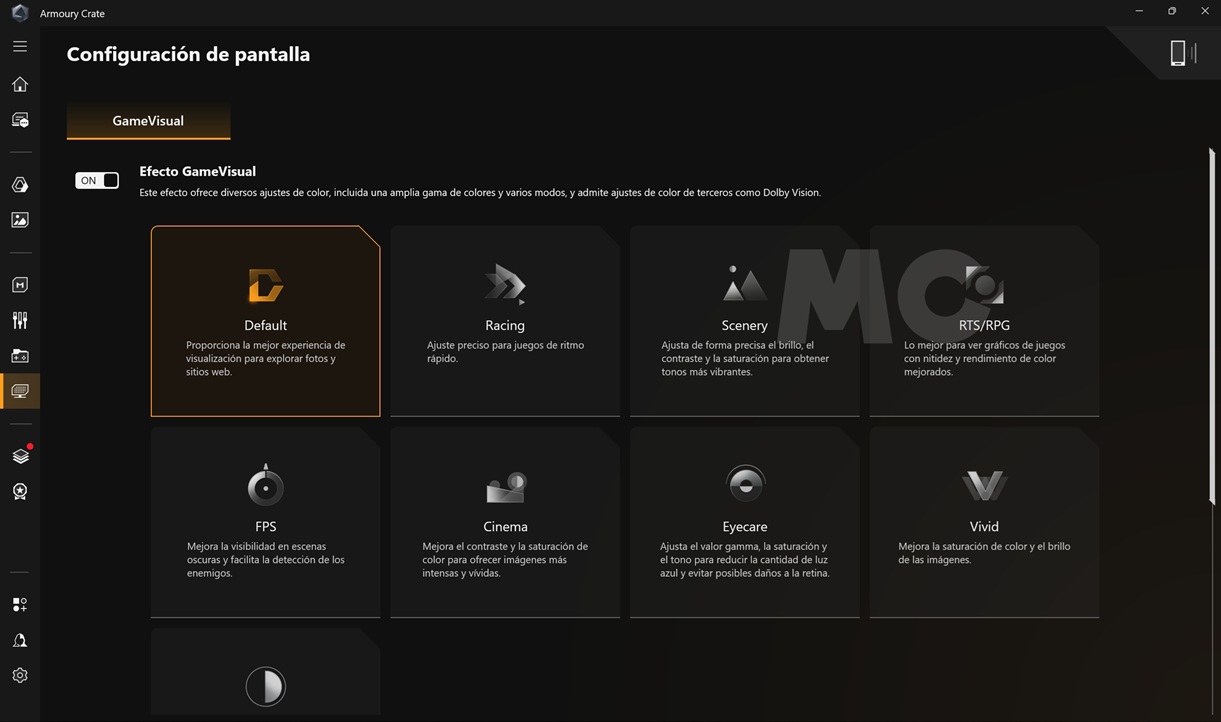Go to Home in the sidebar
Image resolution: width=1221 pixels, height=722 pixels.
[20, 85]
